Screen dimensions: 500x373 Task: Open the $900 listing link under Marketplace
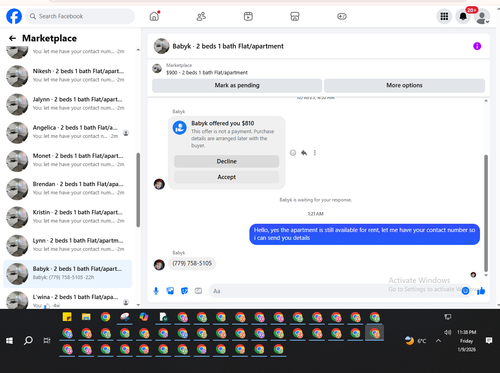207,72
